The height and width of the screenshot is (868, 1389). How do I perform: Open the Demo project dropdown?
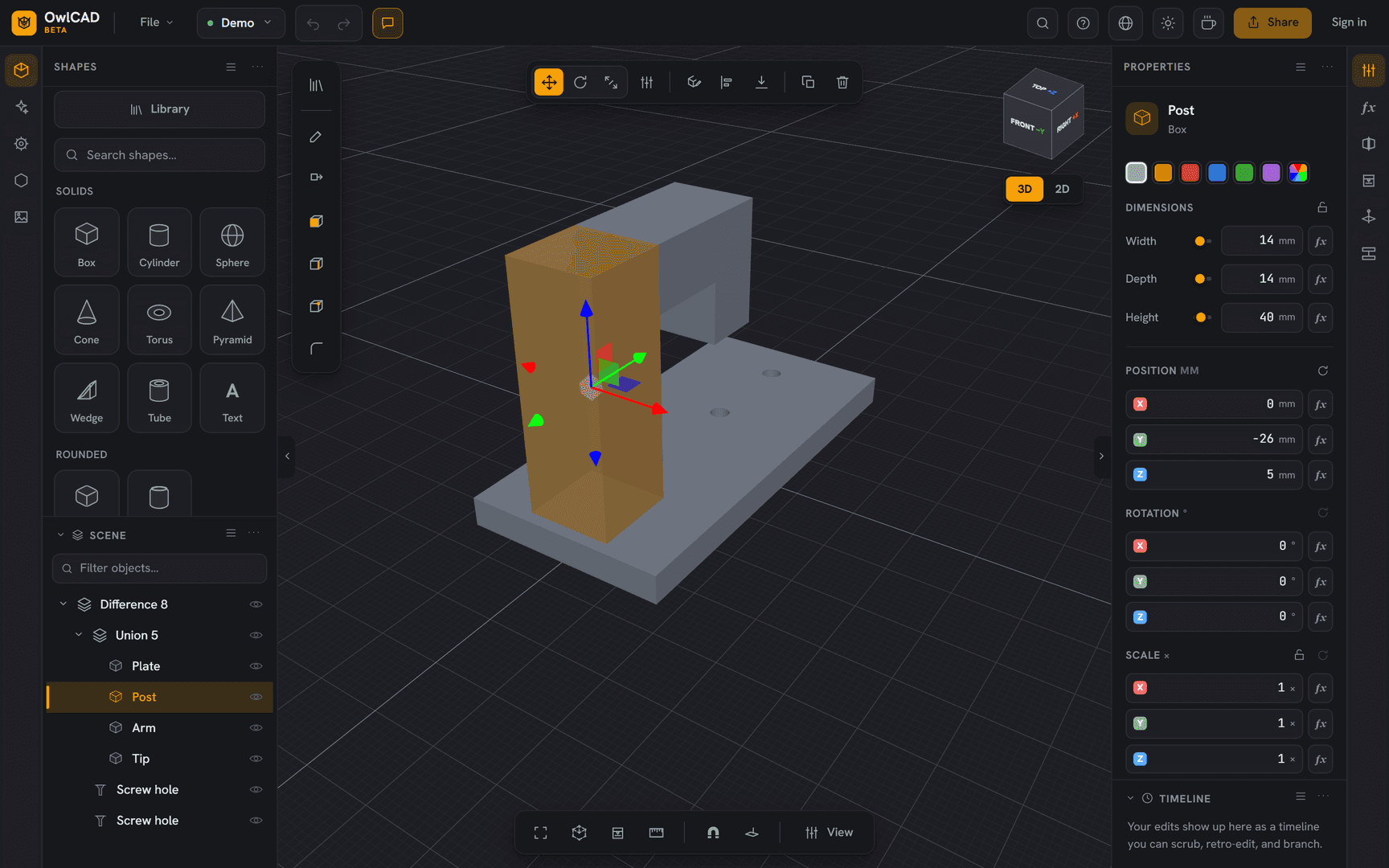240,23
